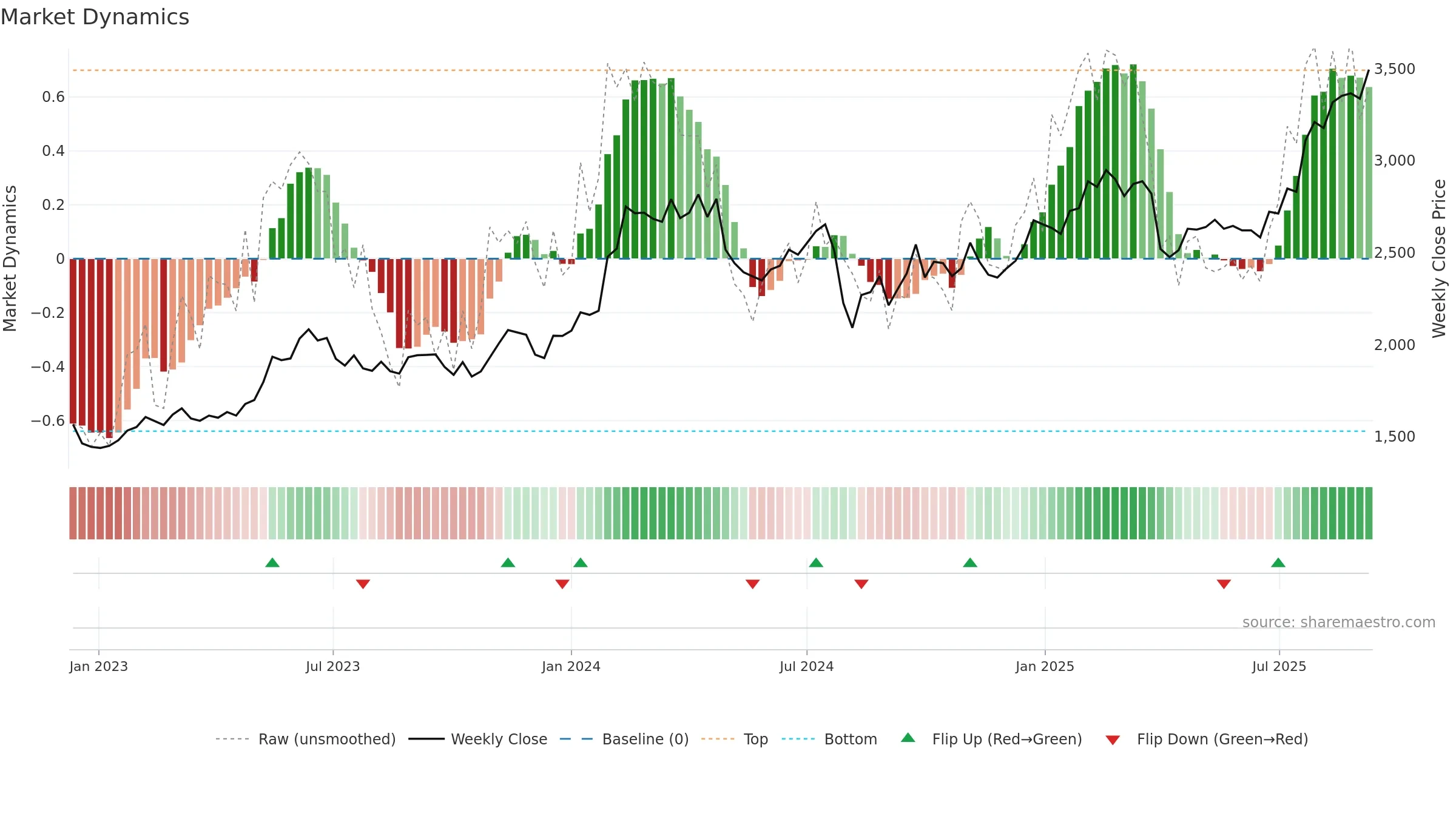This screenshot has width=1456, height=819.
Task: Toggle the Baseline (0) legend item
Action: 624,739
